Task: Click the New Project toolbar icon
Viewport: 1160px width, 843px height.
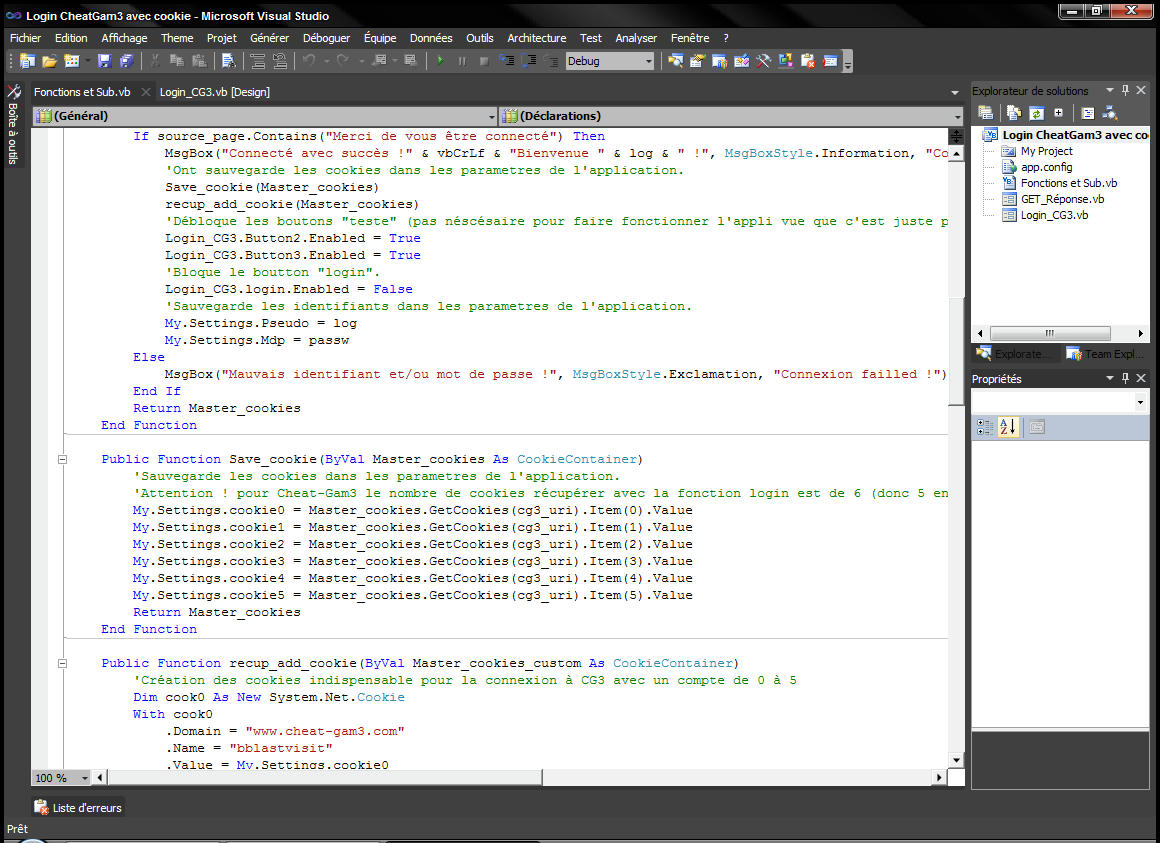Action: 28,61
